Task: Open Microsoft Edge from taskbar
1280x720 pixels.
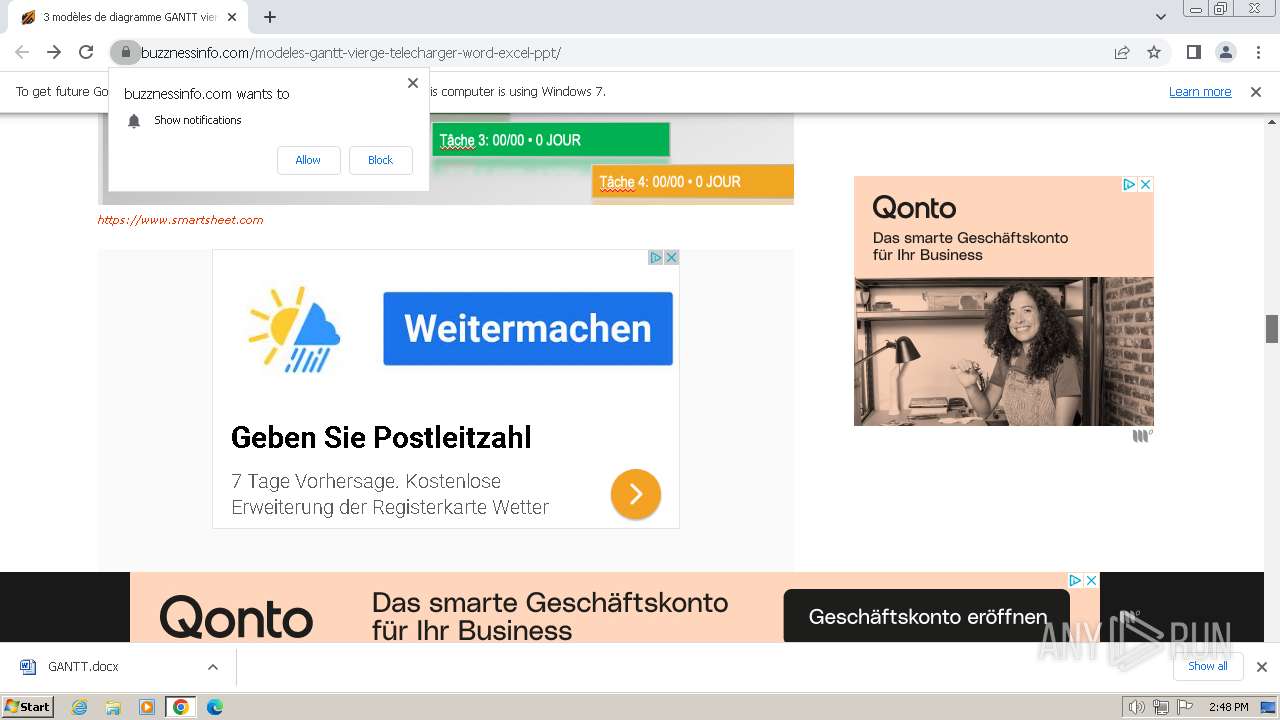Action: click(x=215, y=707)
